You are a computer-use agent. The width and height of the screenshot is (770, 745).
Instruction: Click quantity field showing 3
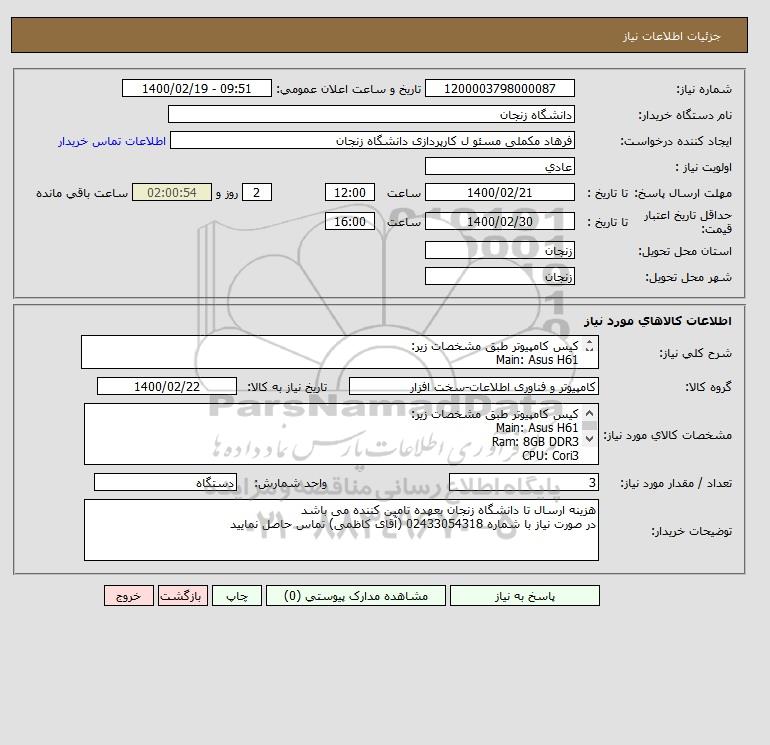tap(523, 483)
